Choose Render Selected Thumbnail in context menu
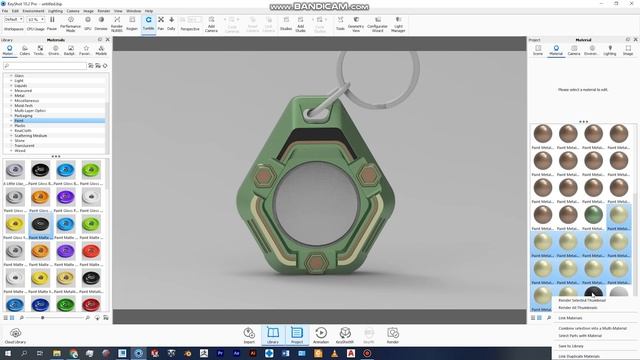This screenshot has width=640, height=360. point(582,300)
